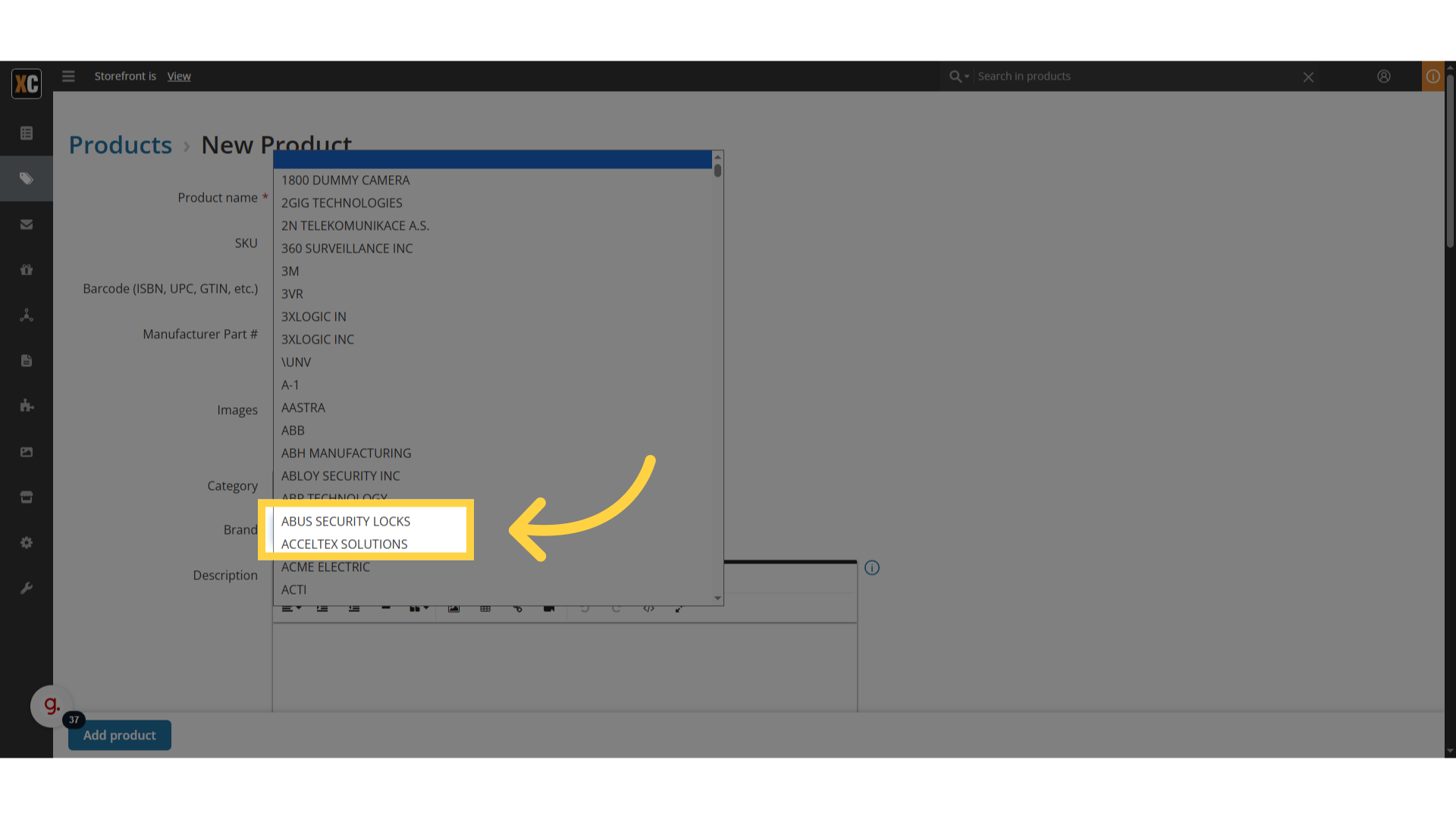Select the AASTRA option
Viewport: 1456px width, 819px height.
click(x=493, y=408)
